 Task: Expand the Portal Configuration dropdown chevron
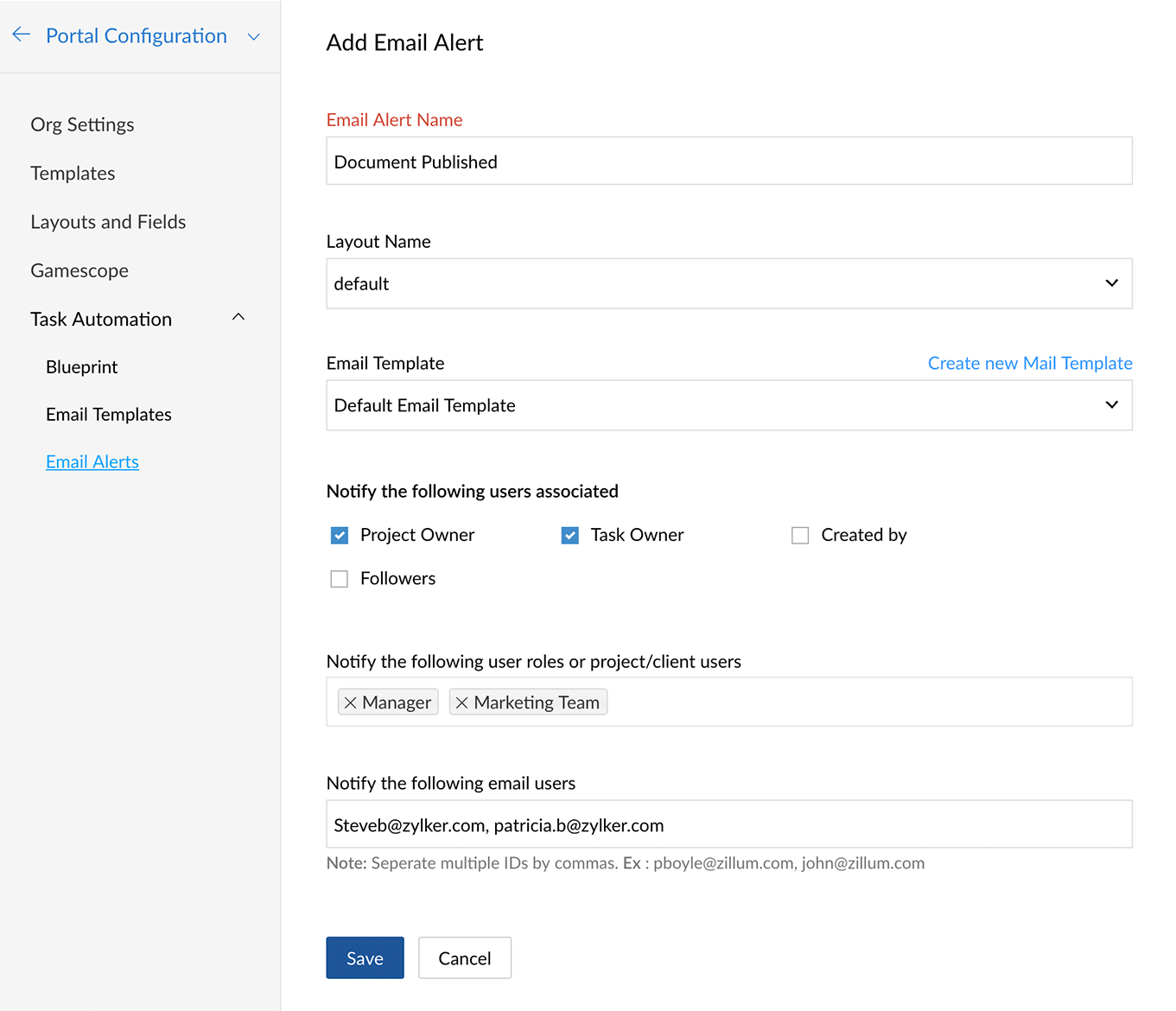[254, 36]
